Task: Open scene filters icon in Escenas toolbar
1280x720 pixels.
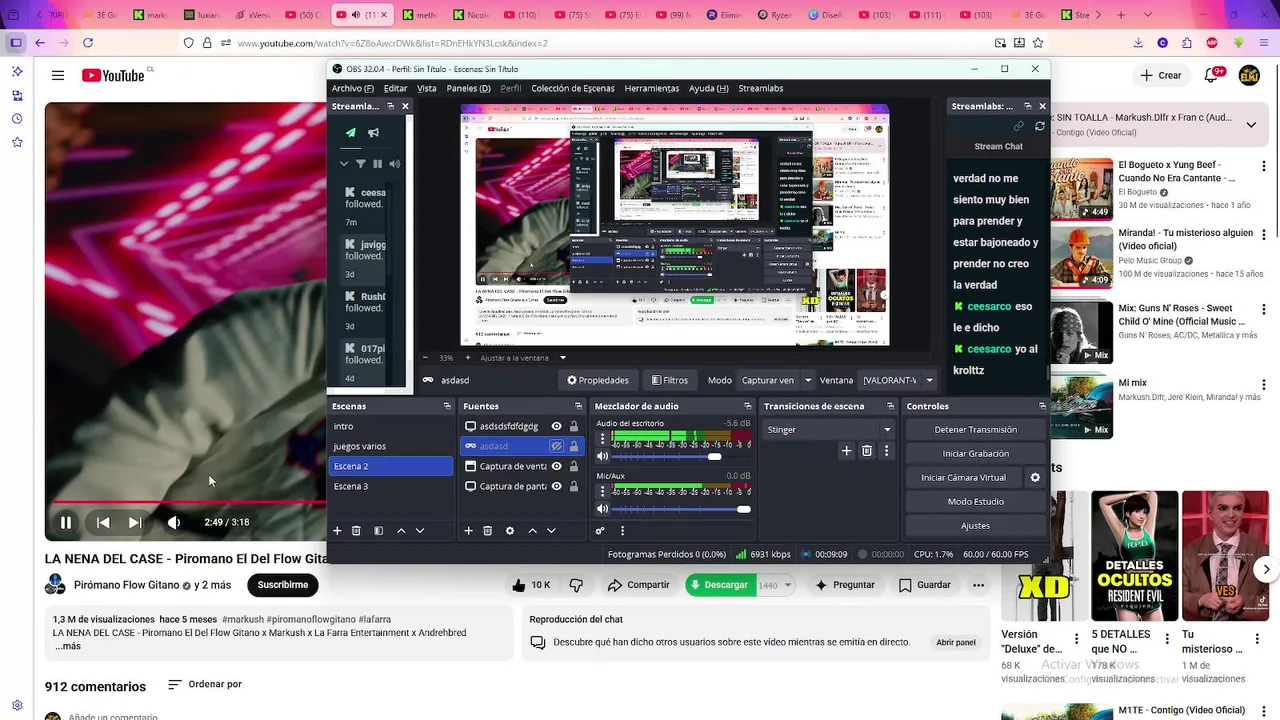Action: point(378,531)
